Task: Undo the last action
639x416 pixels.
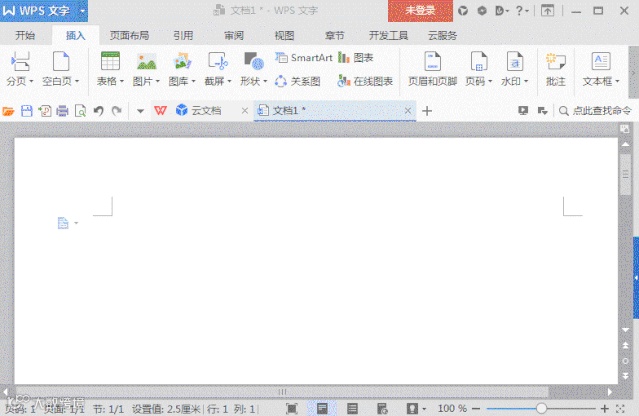Action: coord(99,111)
